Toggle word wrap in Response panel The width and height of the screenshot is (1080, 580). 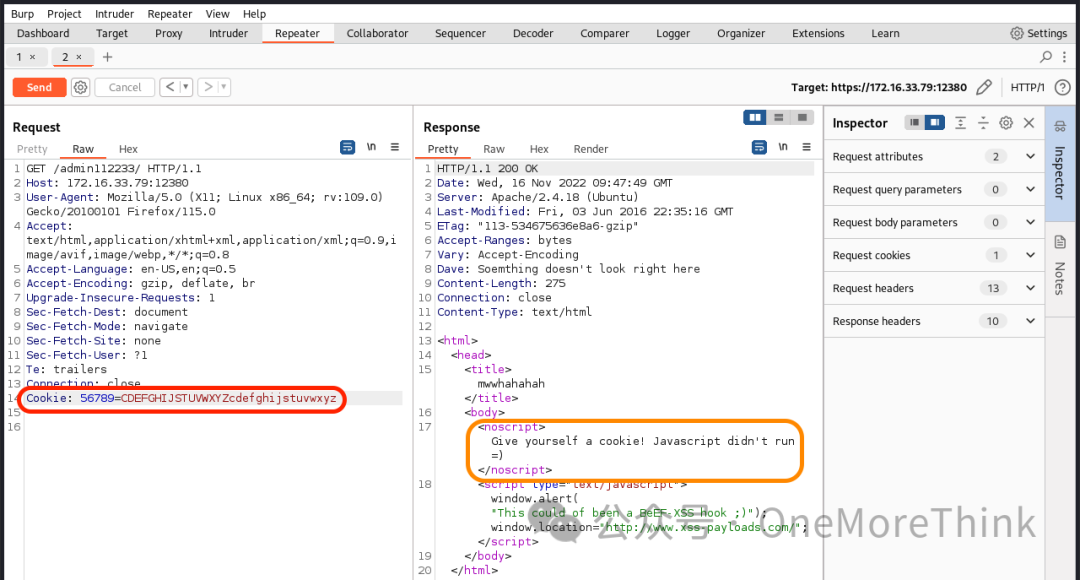click(759, 147)
